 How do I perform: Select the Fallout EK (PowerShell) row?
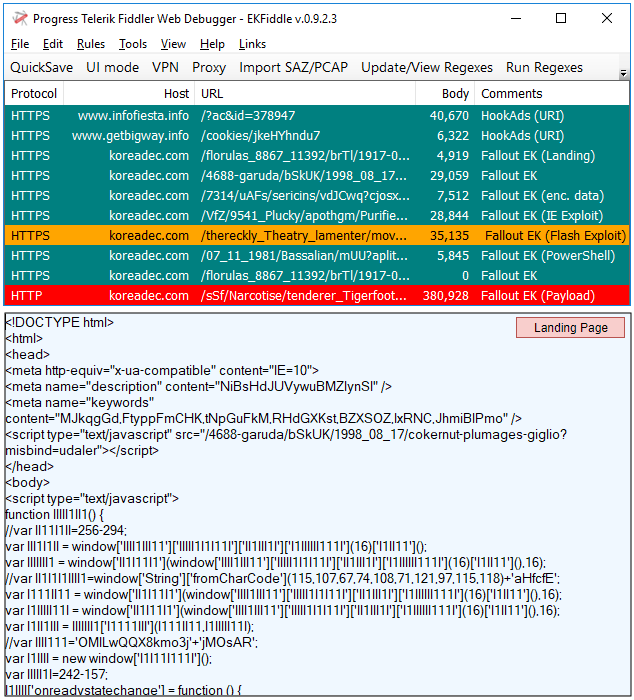317,256
